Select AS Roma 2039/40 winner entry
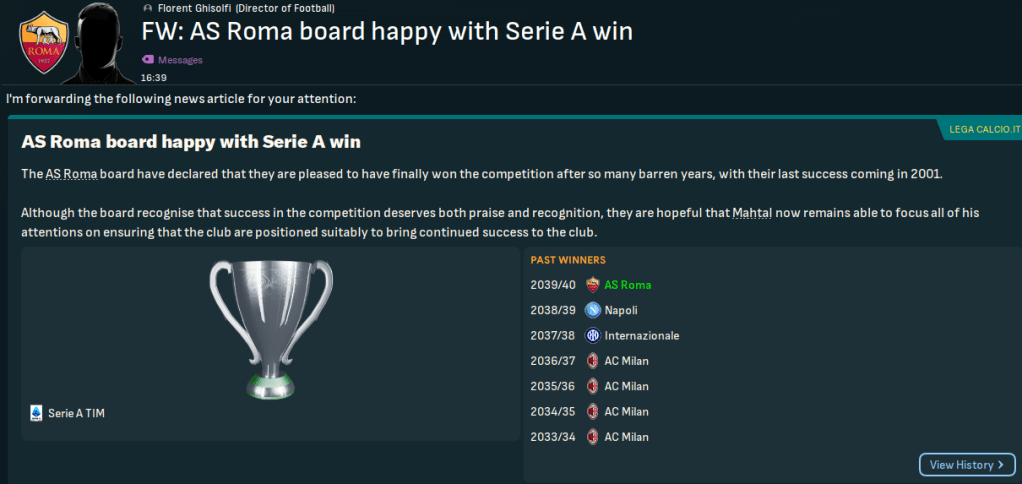The width and height of the screenshot is (1022, 484). [627, 285]
